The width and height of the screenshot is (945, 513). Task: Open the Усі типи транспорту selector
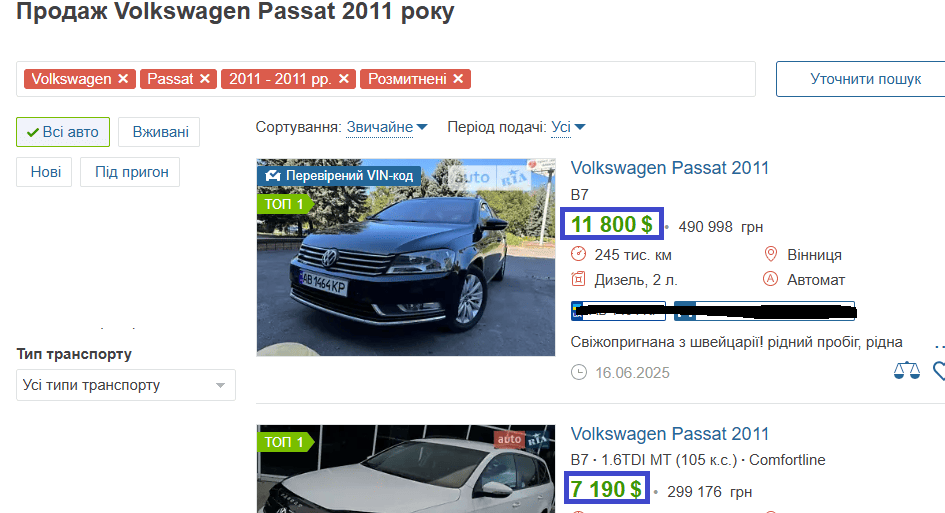(126, 385)
